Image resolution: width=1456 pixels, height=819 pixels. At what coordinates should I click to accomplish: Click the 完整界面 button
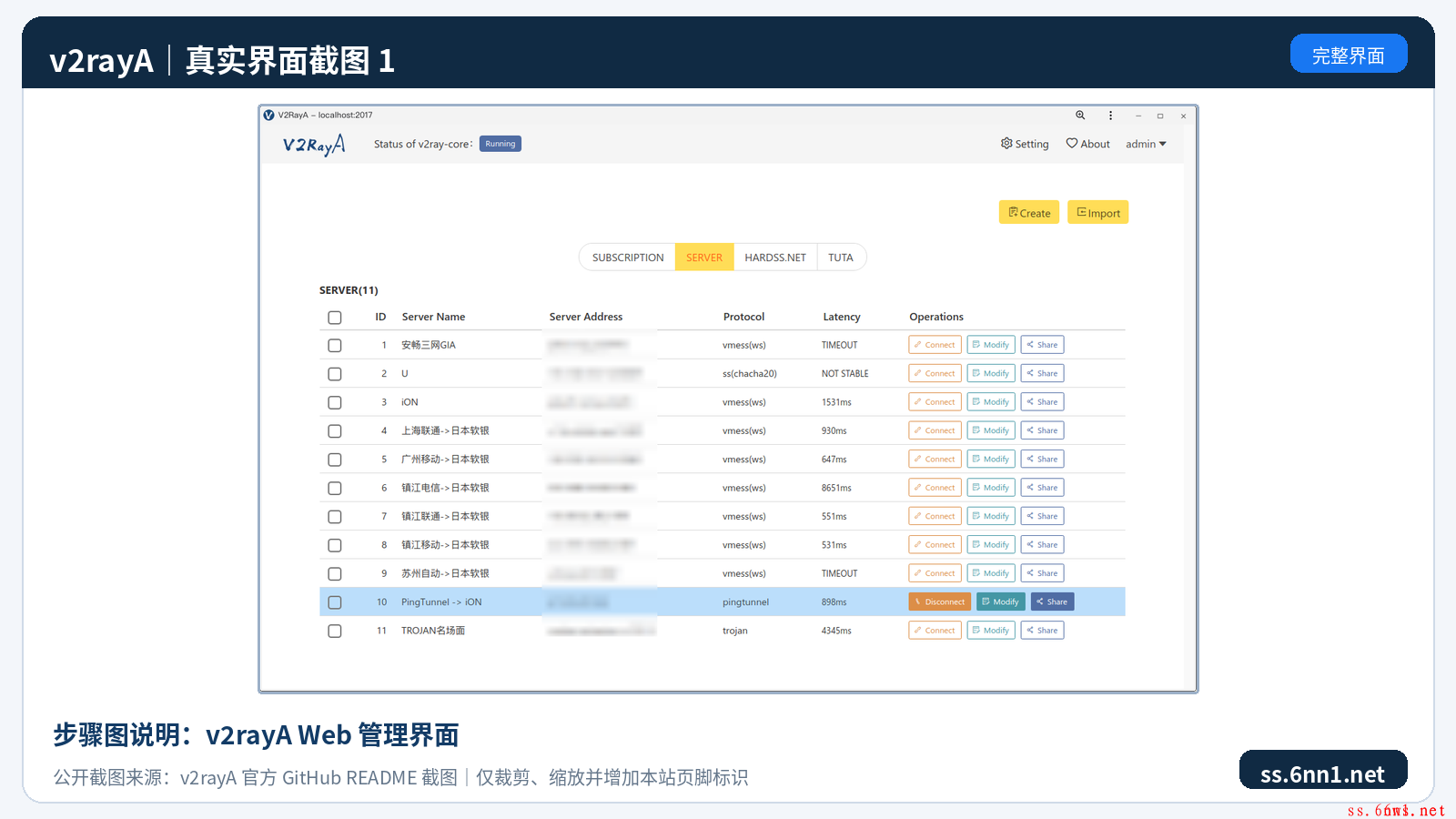click(x=1349, y=55)
